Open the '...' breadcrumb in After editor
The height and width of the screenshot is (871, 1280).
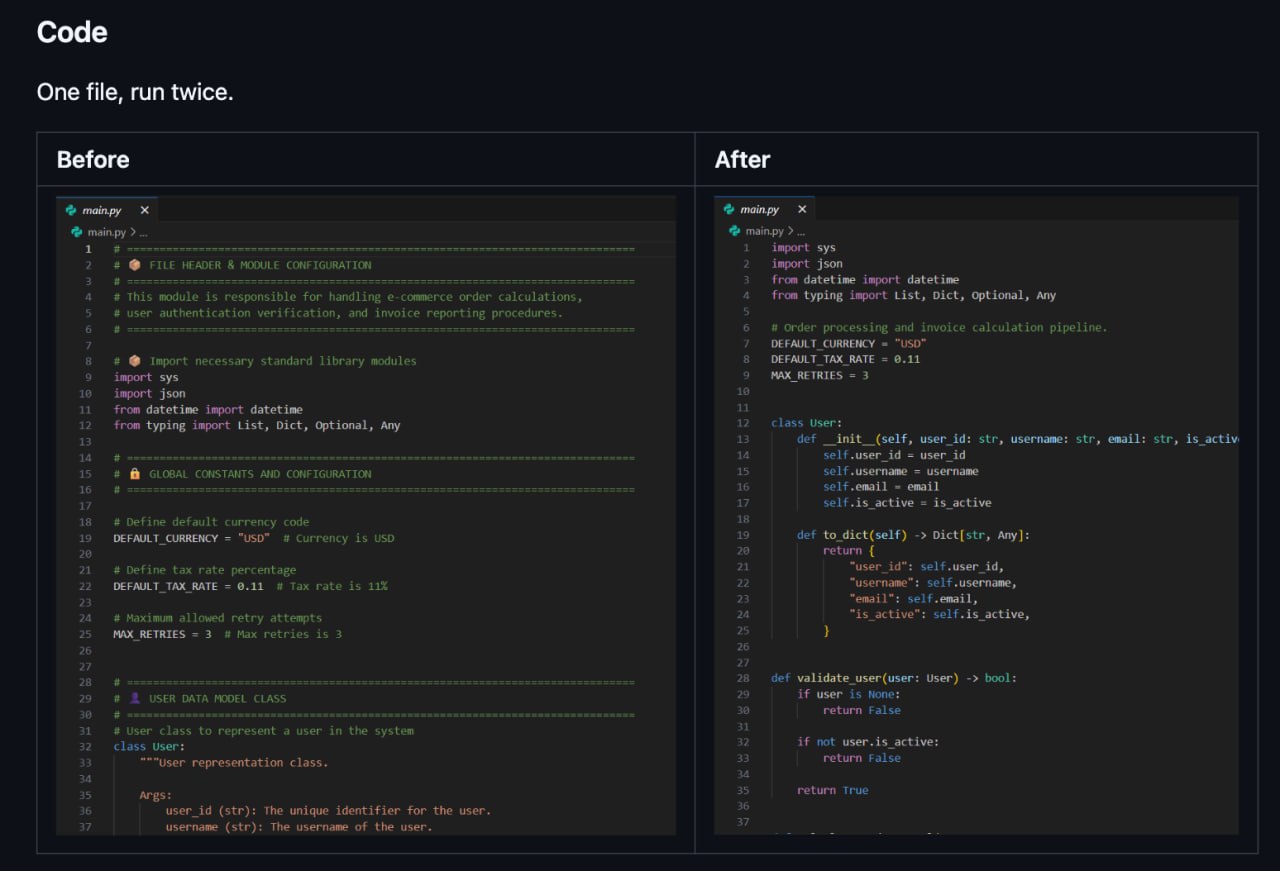pyautogui.click(x=800, y=231)
